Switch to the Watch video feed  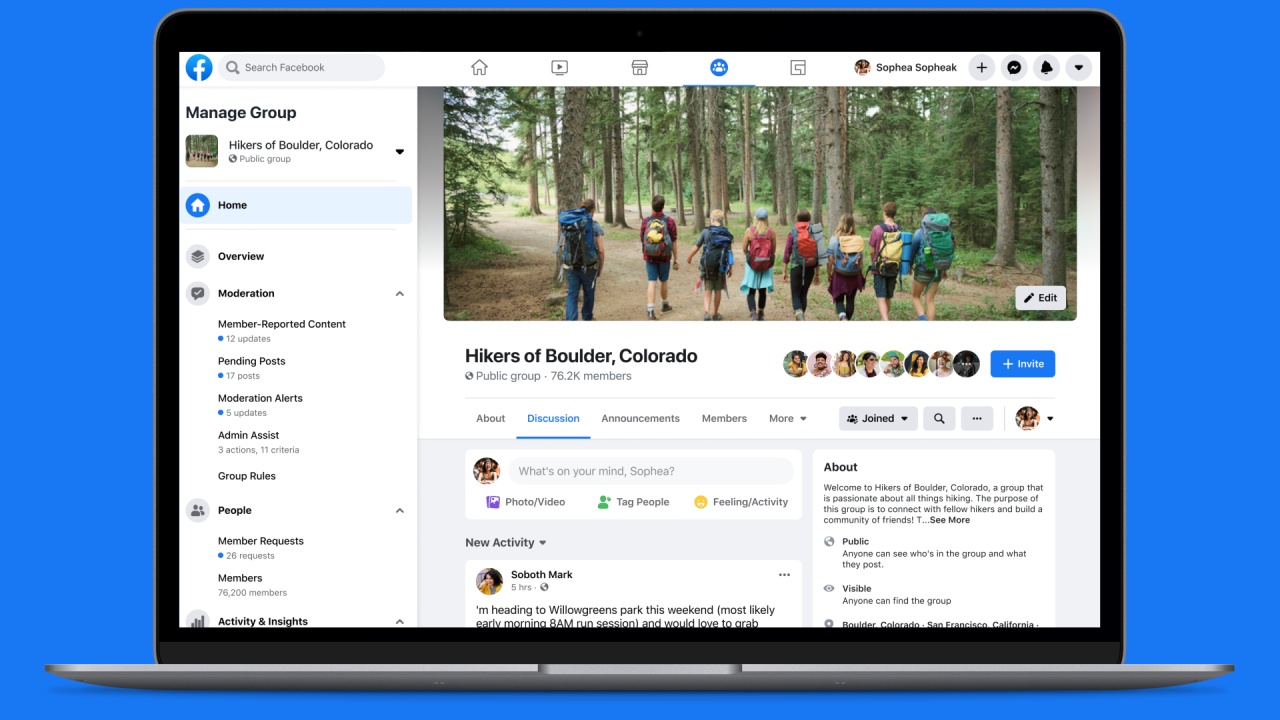pyautogui.click(x=559, y=67)
